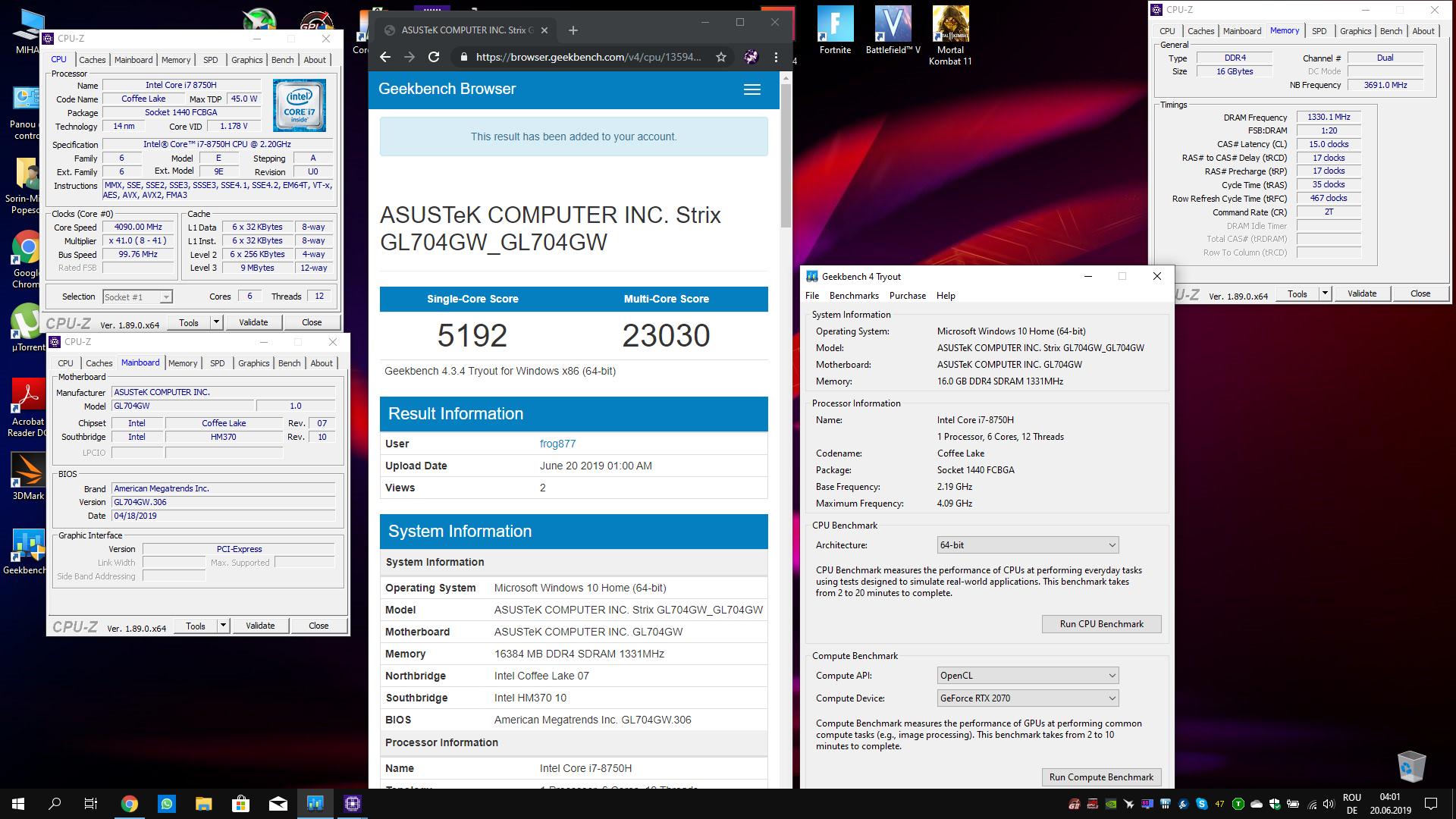Open the frog877 user profile link
The height and width of the screenshot is (819, 1456).
point(557,444)
